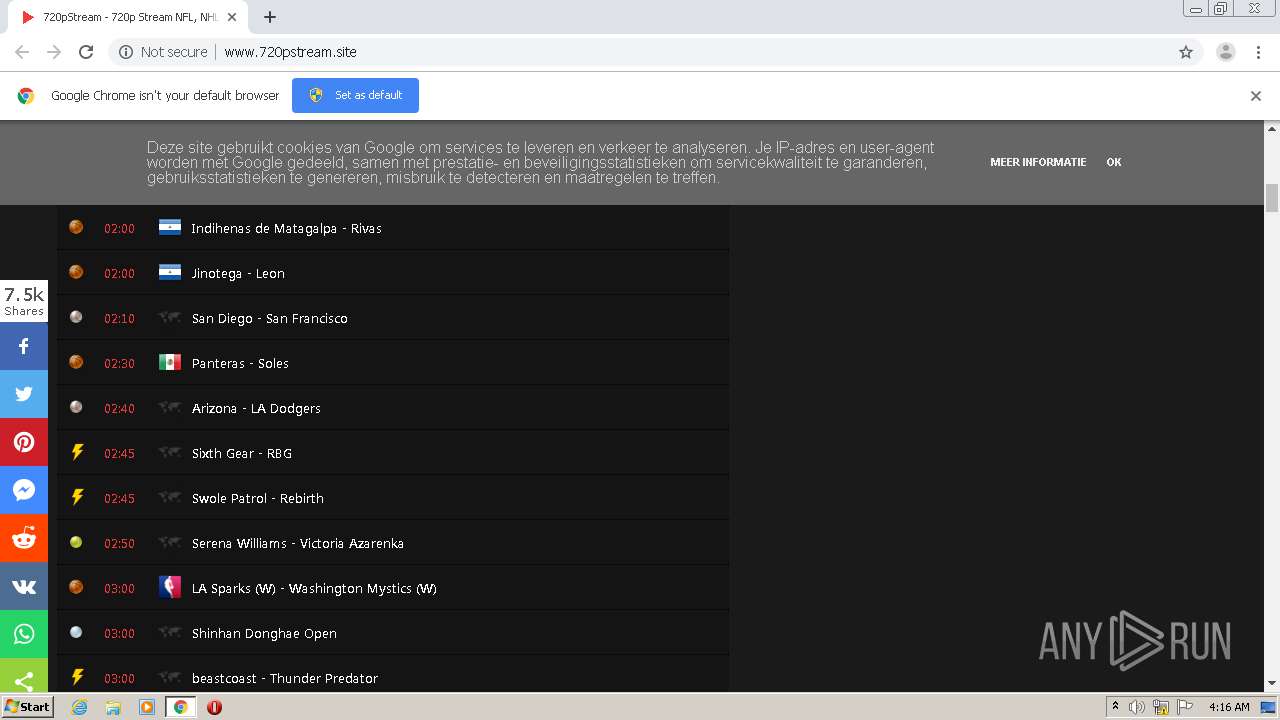Viewport: 1280px width, 720px height.
Task: Click the browser forward arrow
Action: tap(54, 52)
